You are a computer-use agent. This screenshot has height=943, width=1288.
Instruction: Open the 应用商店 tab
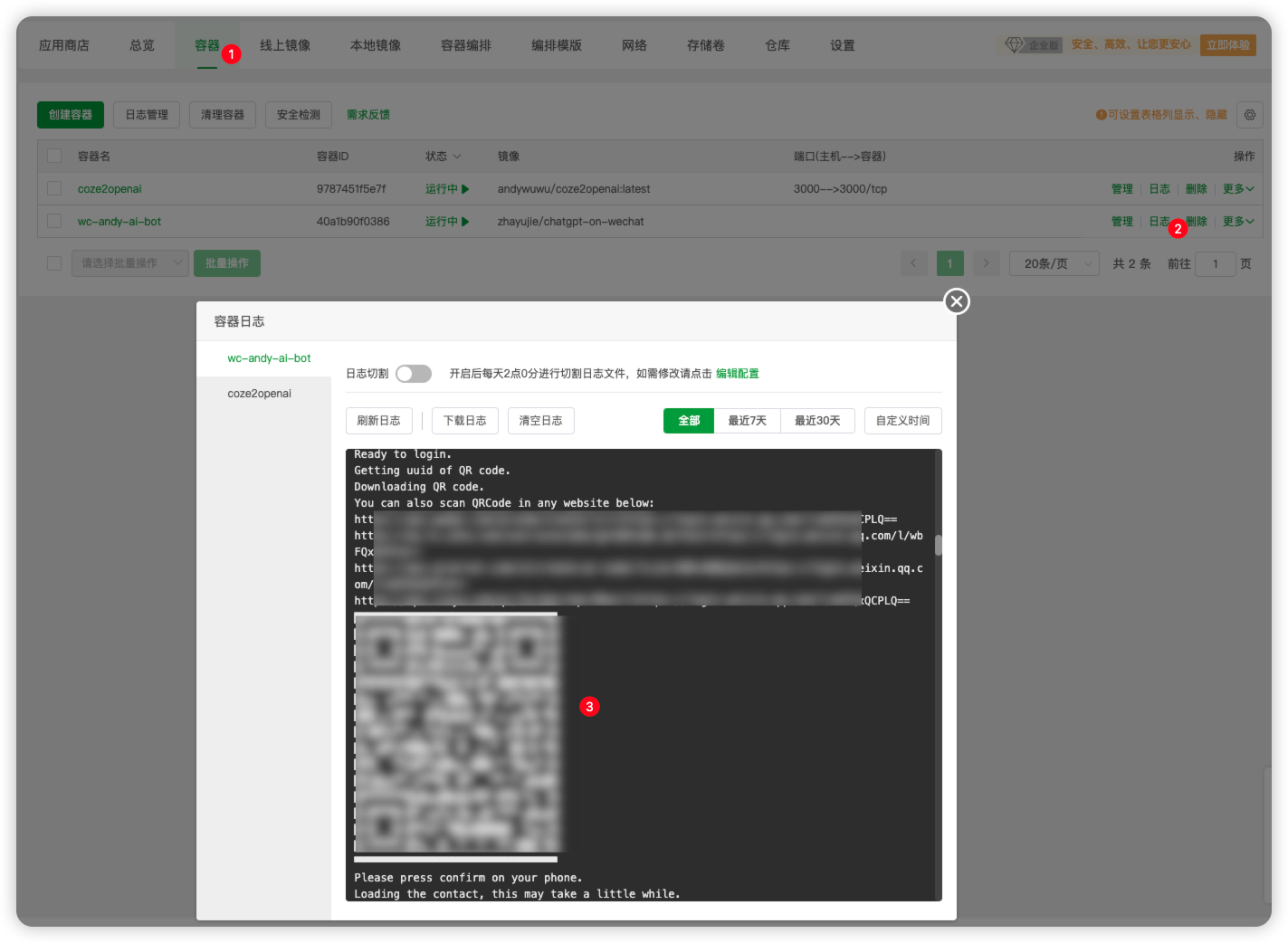(x=64, y=45)
